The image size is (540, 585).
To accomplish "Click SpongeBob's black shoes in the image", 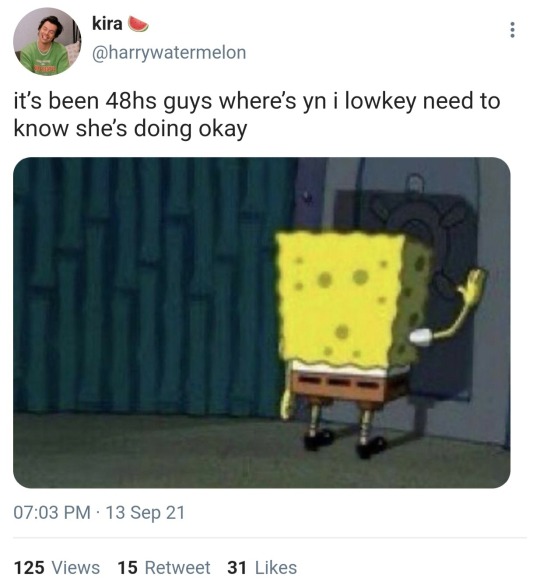I will [341, 443].
